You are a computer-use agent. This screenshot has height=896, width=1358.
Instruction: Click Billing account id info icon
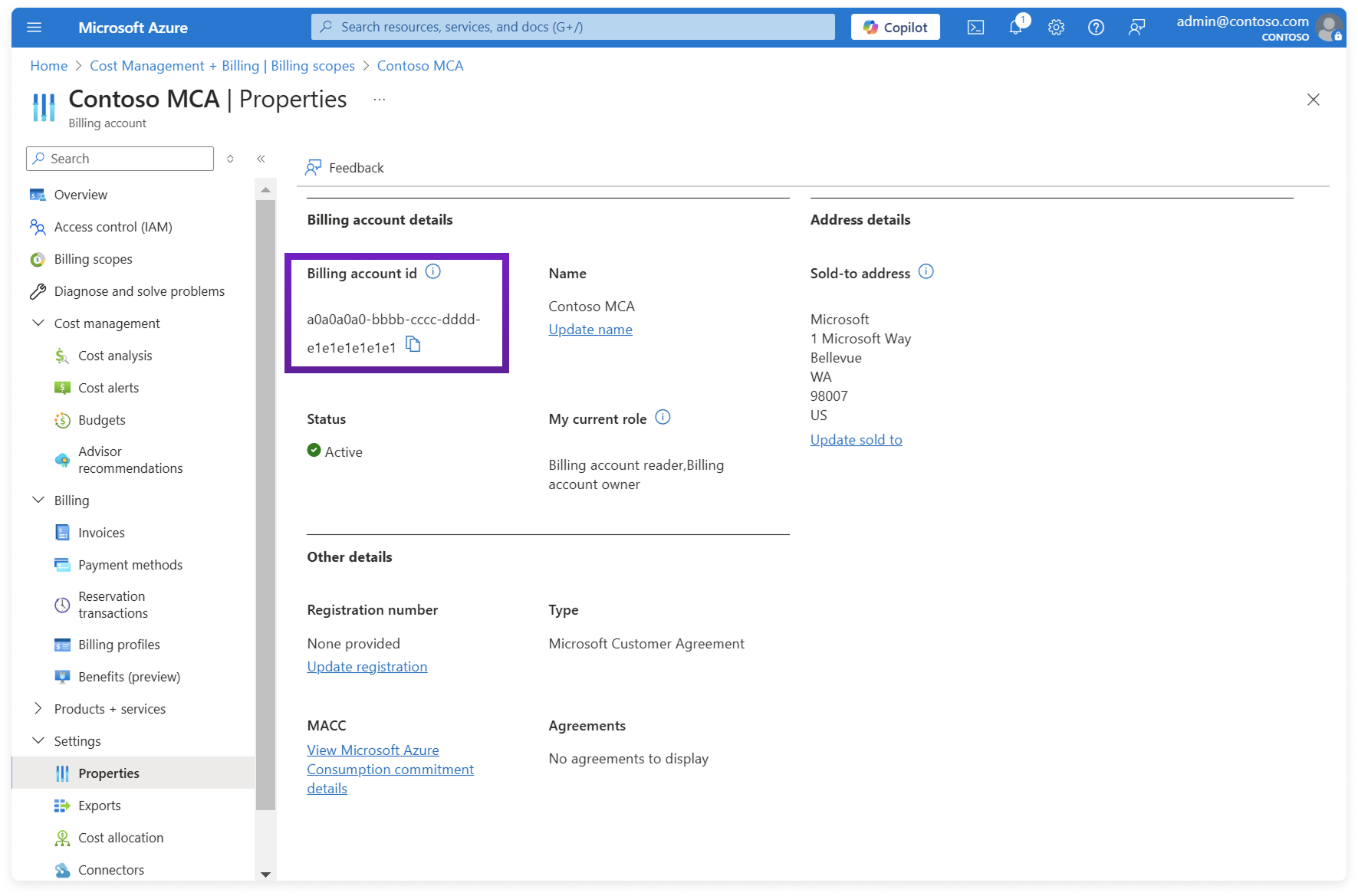click(433, 272)
